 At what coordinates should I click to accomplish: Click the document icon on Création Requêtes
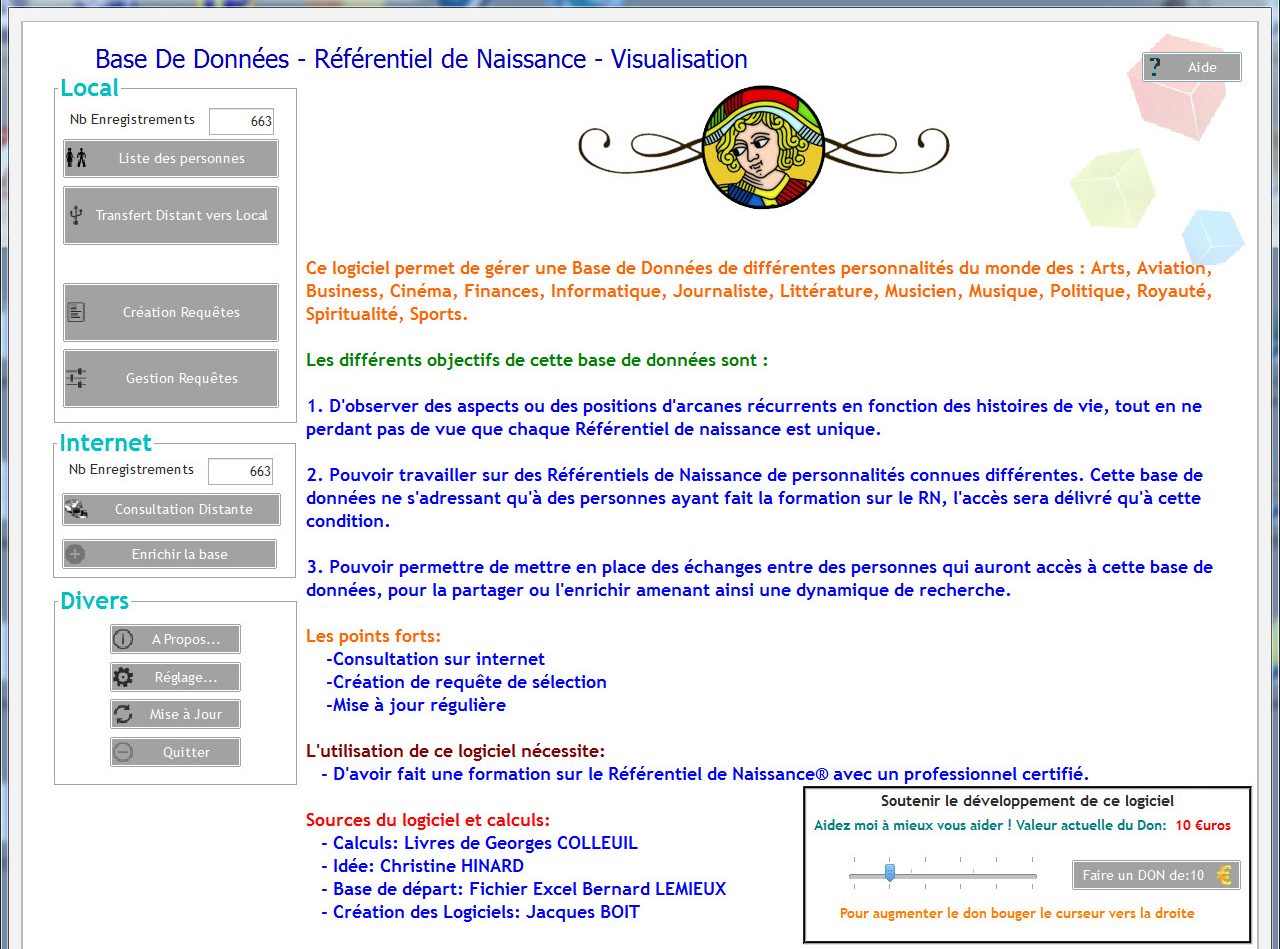pos(76,312)
